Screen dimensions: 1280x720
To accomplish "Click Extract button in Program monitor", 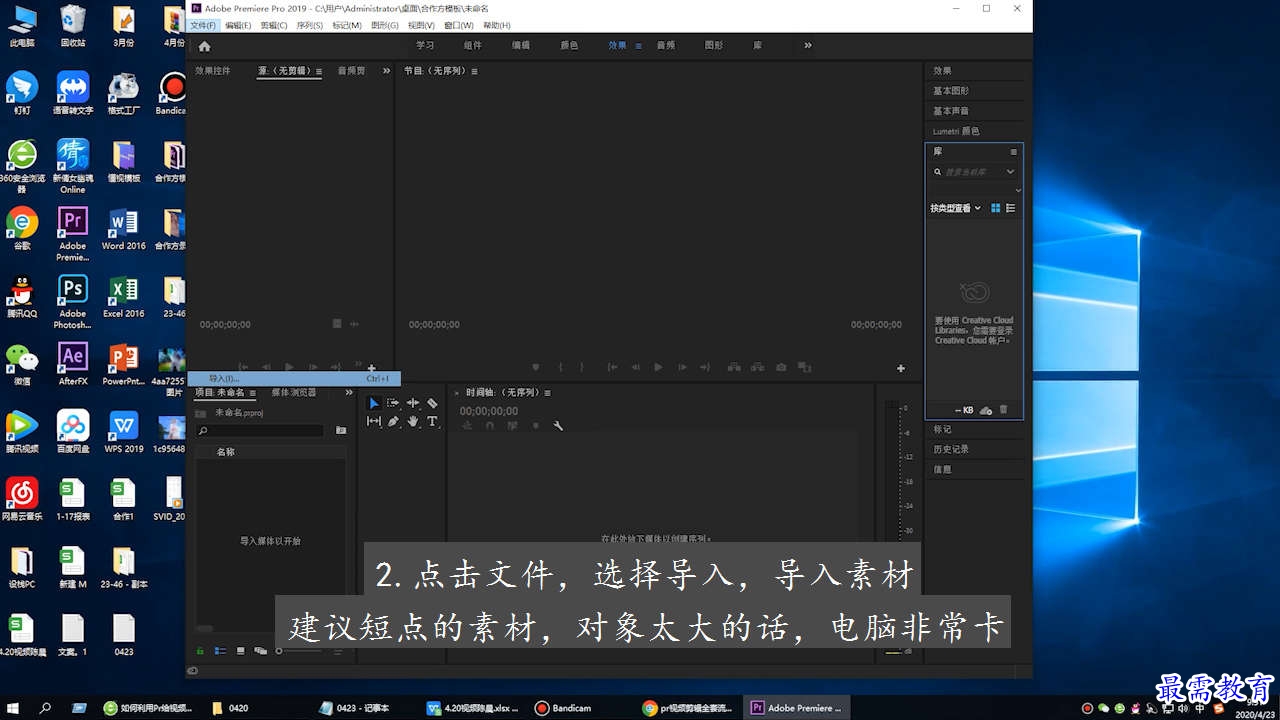I will pyautogui.click(x=757, y=368).
